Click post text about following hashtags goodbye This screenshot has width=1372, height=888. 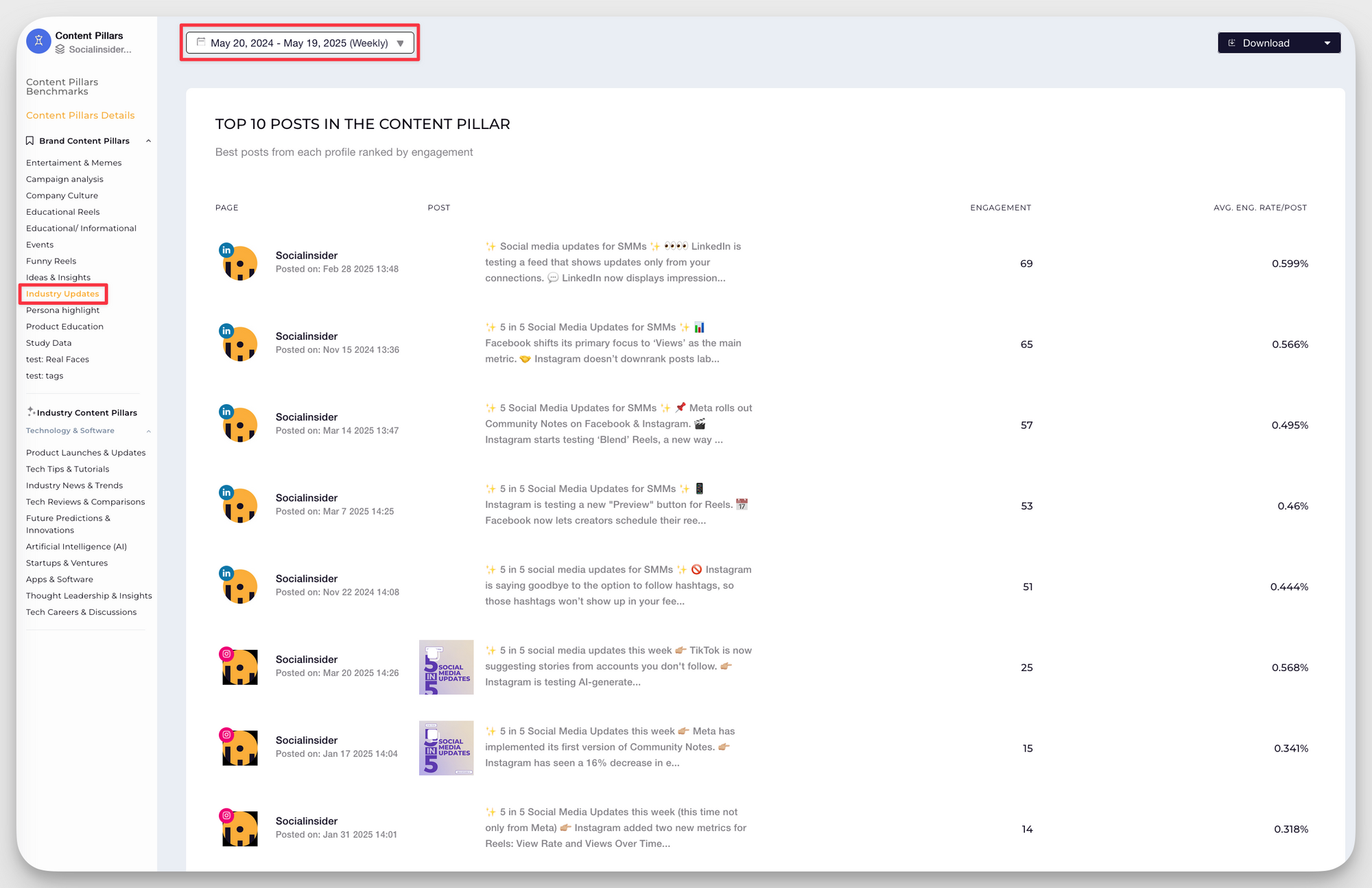point(618,585)
